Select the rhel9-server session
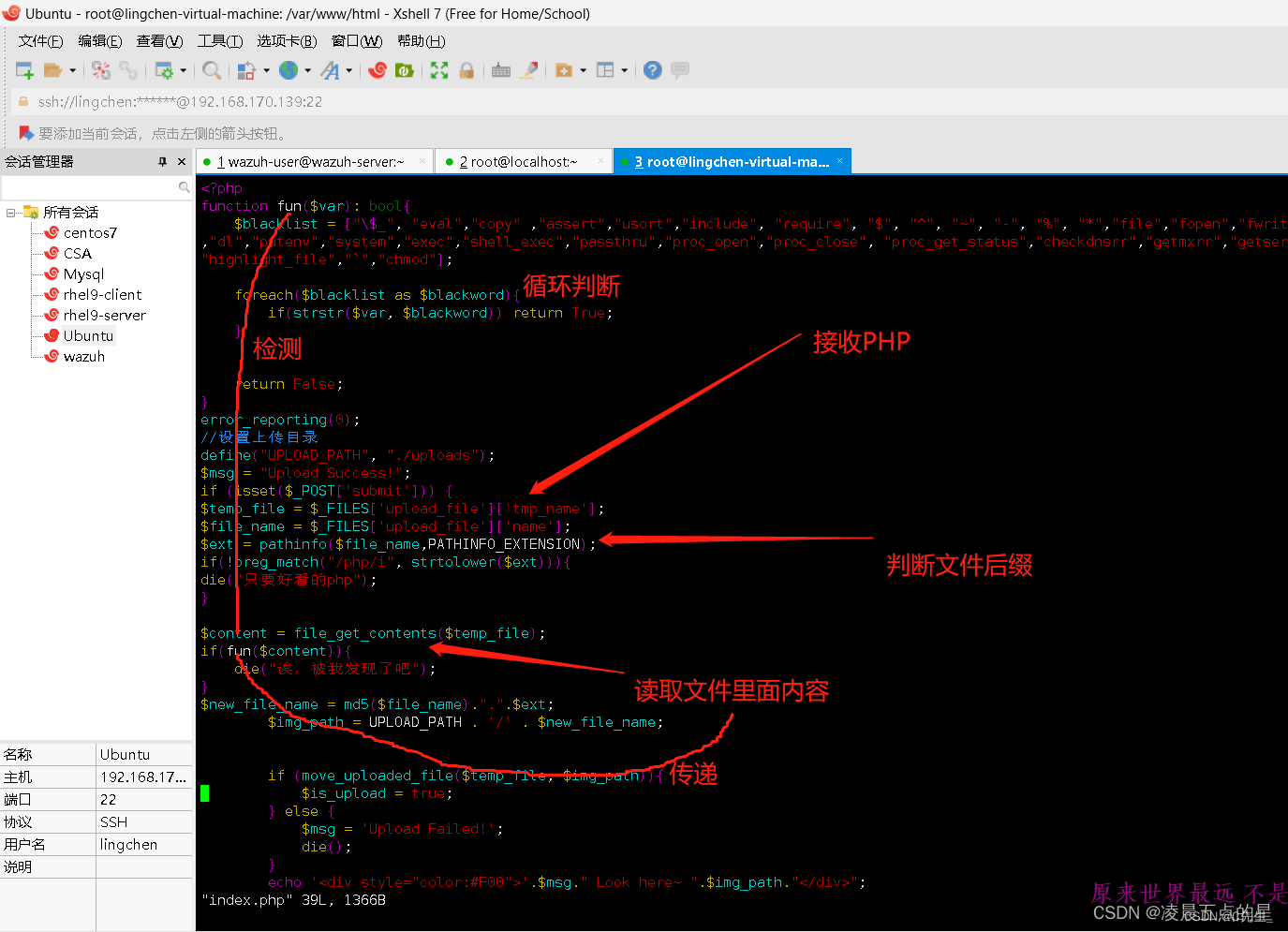The image size is (1288, 932). [104, 316]
